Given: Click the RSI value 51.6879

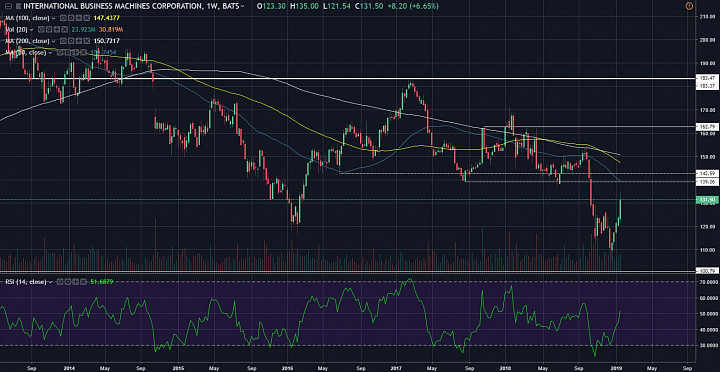Looking at the screenshot, I should point(101,282).
